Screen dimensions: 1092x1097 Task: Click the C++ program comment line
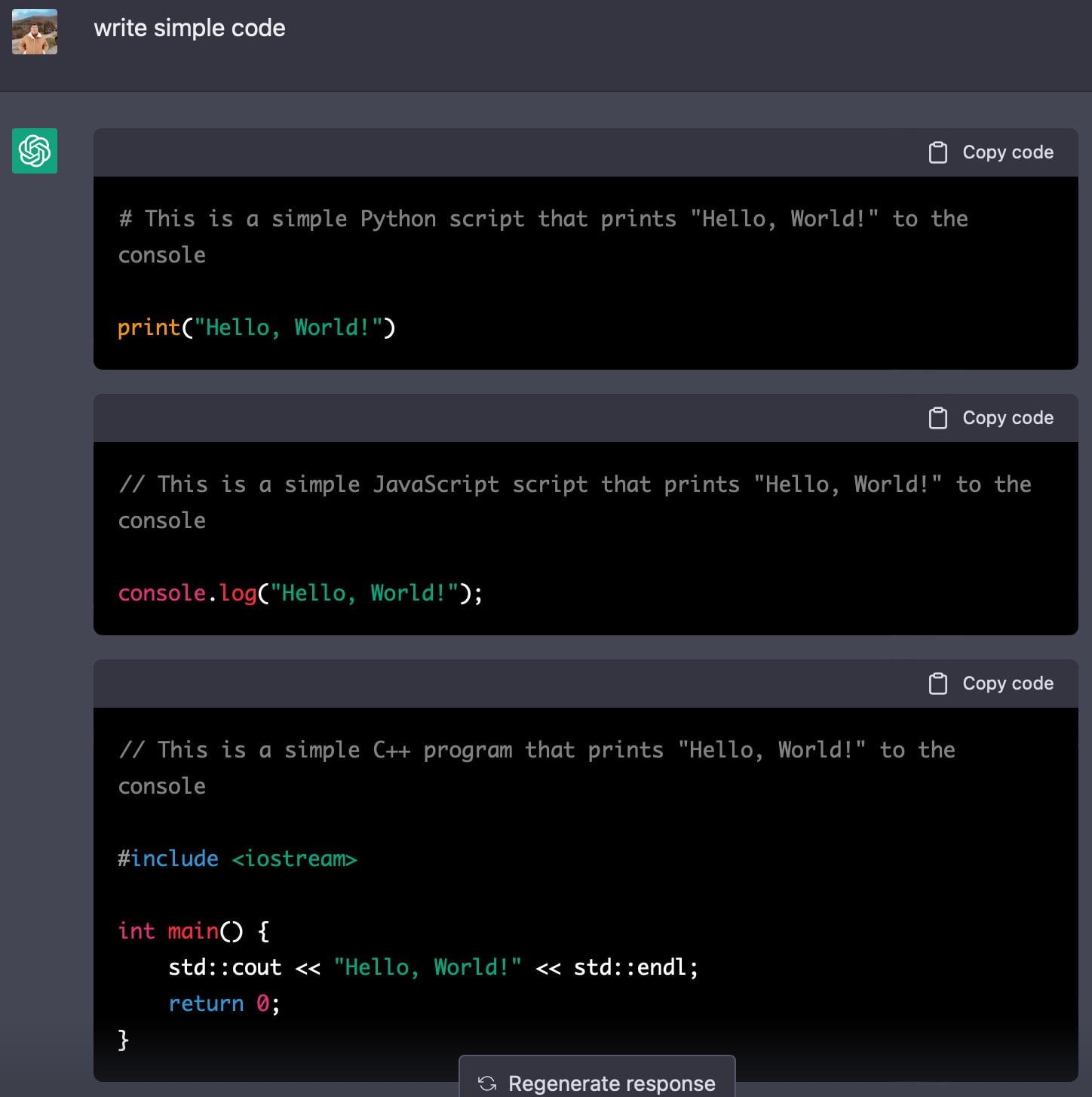pyautogui.click(x=537, y=750)
